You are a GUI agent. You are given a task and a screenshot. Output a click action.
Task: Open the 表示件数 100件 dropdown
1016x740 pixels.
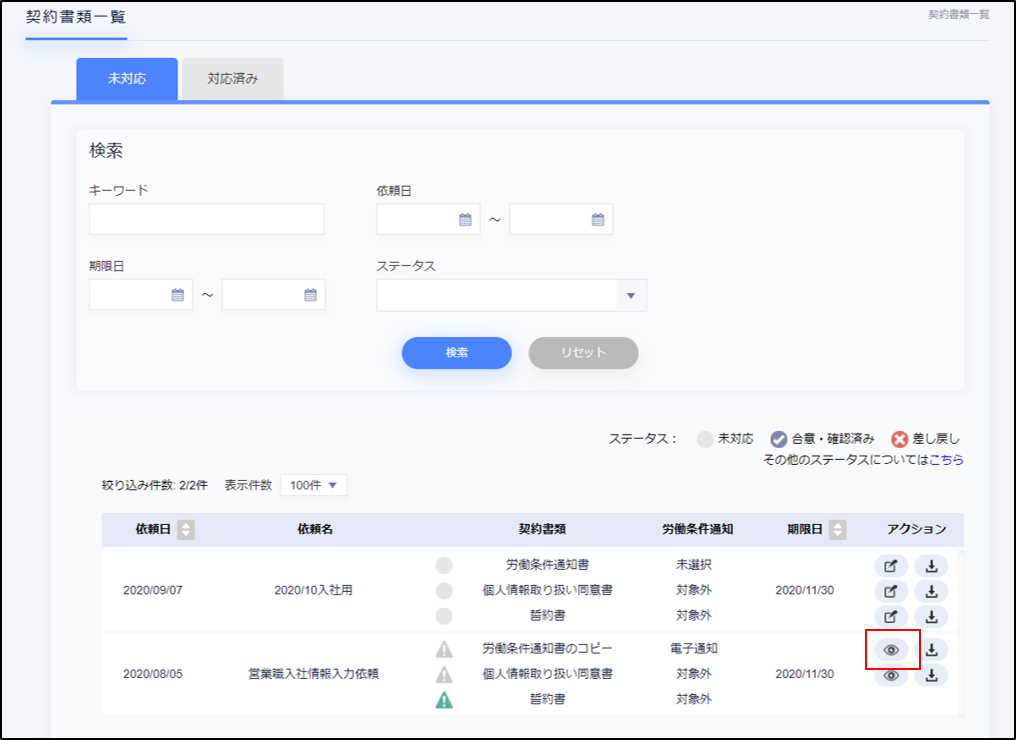(314, 485)
